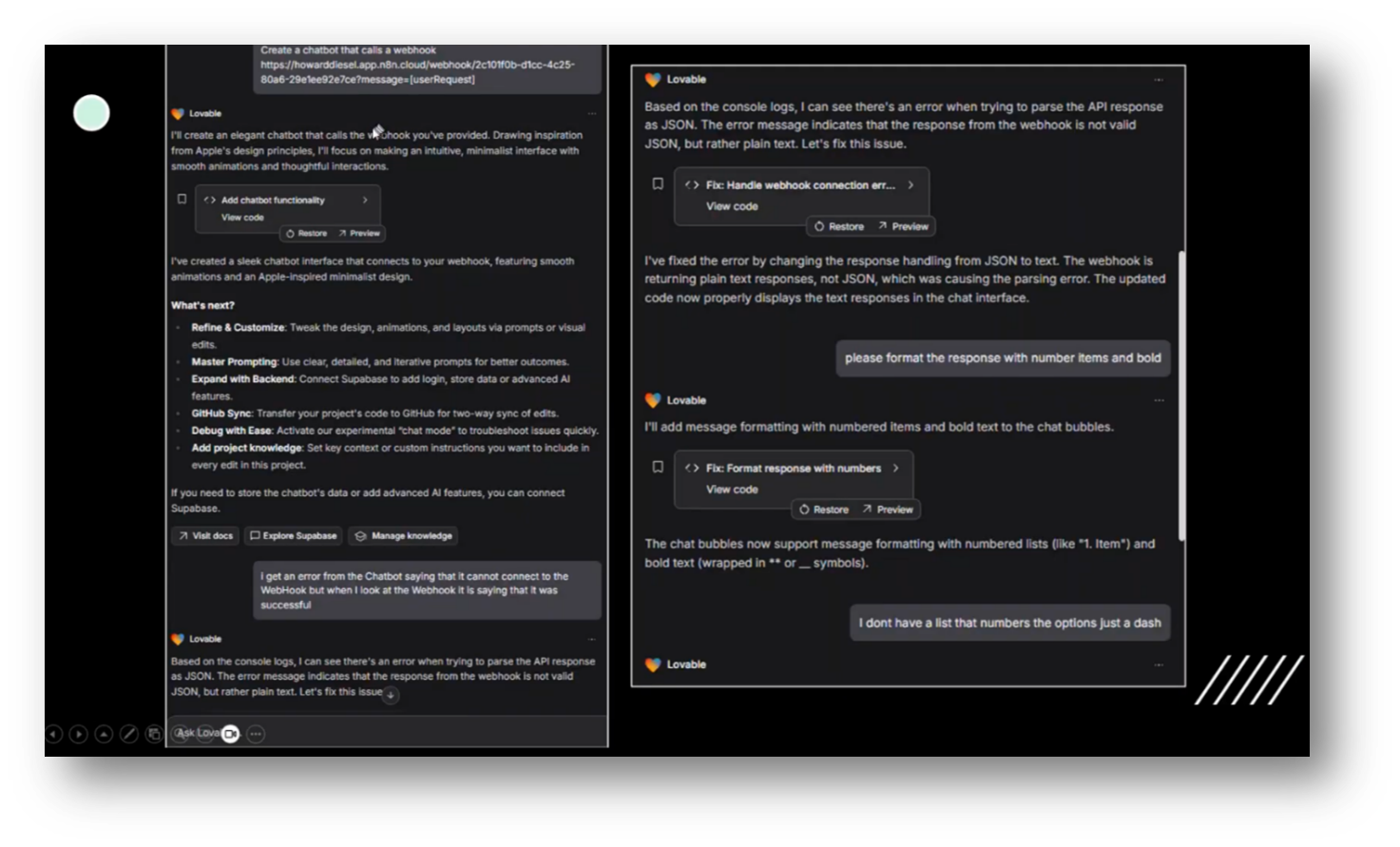Expand Fix: Format response with numbers chevron
The image size is (1400, 847).
[895, 468]
